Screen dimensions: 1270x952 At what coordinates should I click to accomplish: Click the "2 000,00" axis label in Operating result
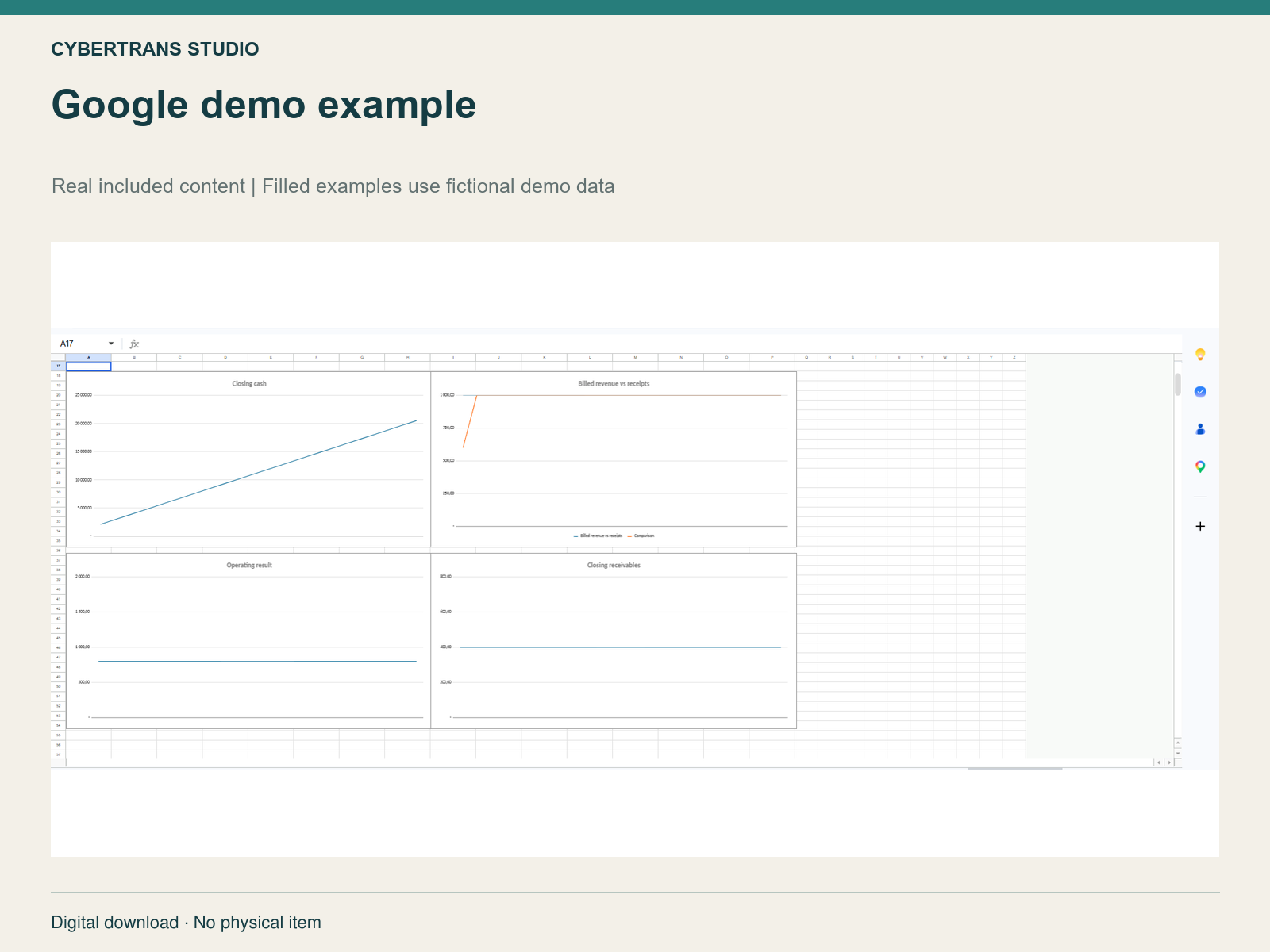(x=83, y=577)
